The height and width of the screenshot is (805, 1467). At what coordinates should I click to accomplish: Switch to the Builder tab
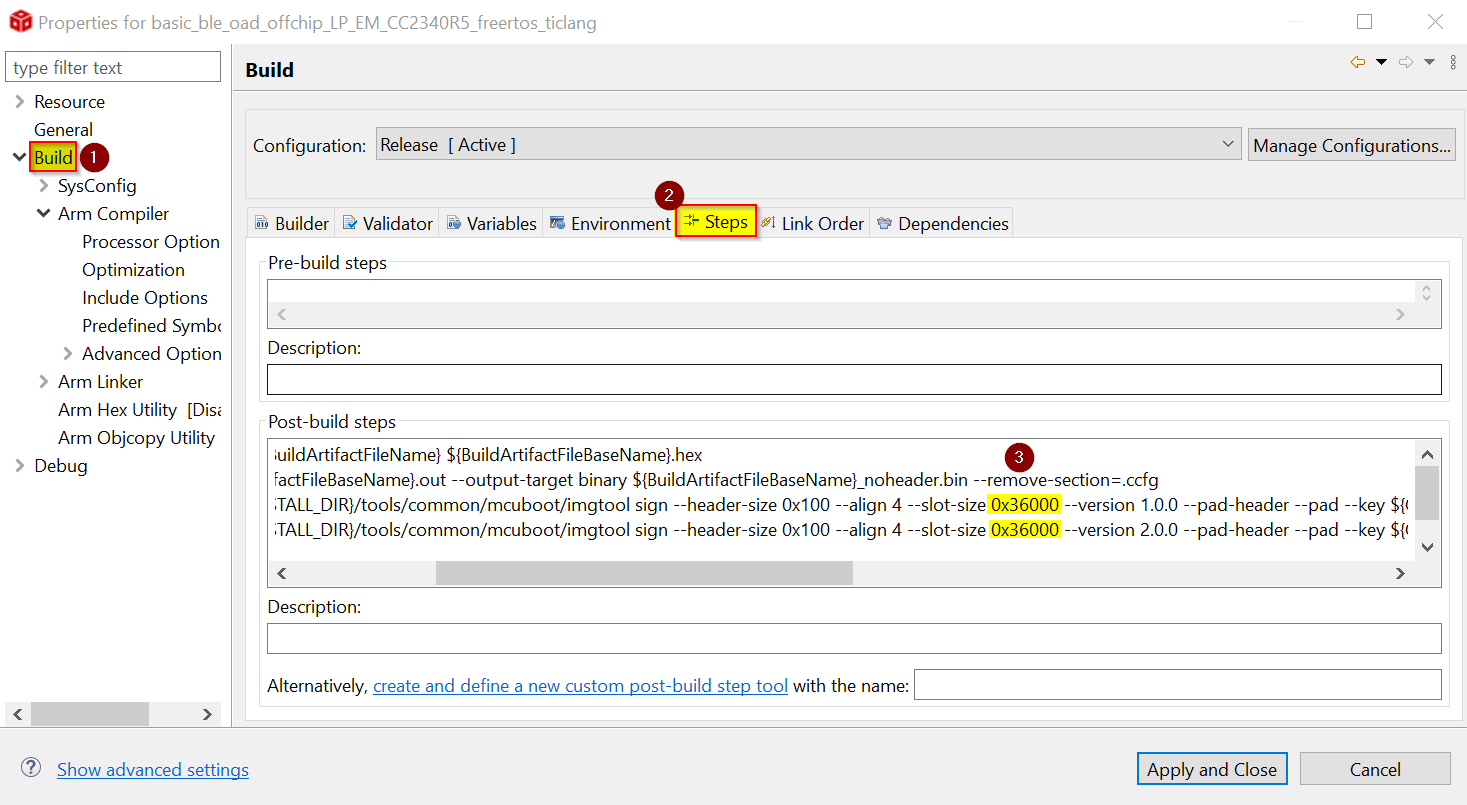tap(291, 223)
